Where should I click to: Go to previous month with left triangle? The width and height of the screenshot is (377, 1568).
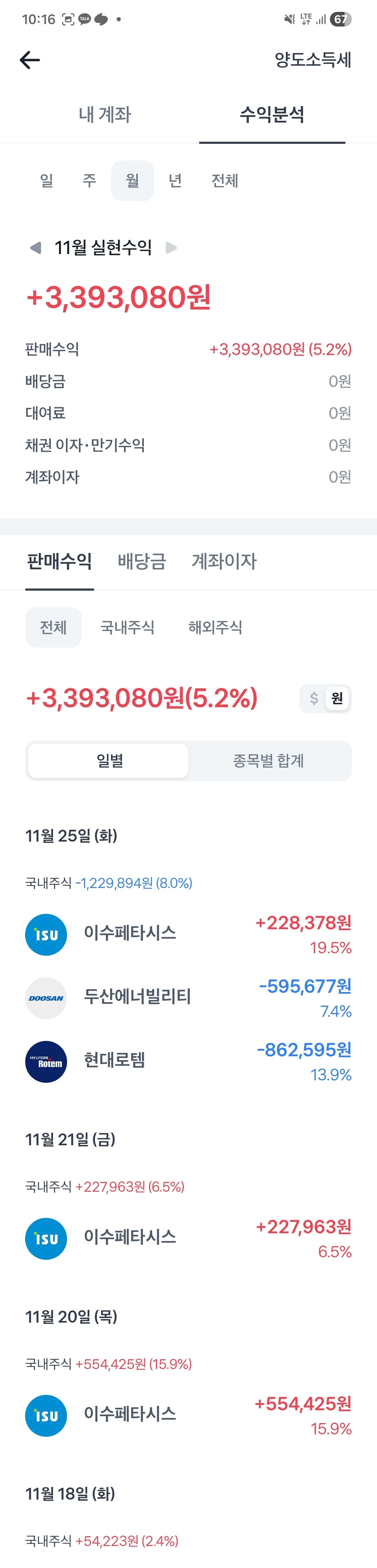tap(35, 248)
